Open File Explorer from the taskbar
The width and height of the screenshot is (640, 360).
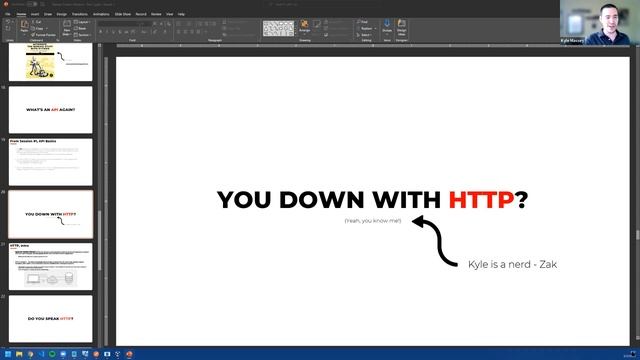(19, 354)
